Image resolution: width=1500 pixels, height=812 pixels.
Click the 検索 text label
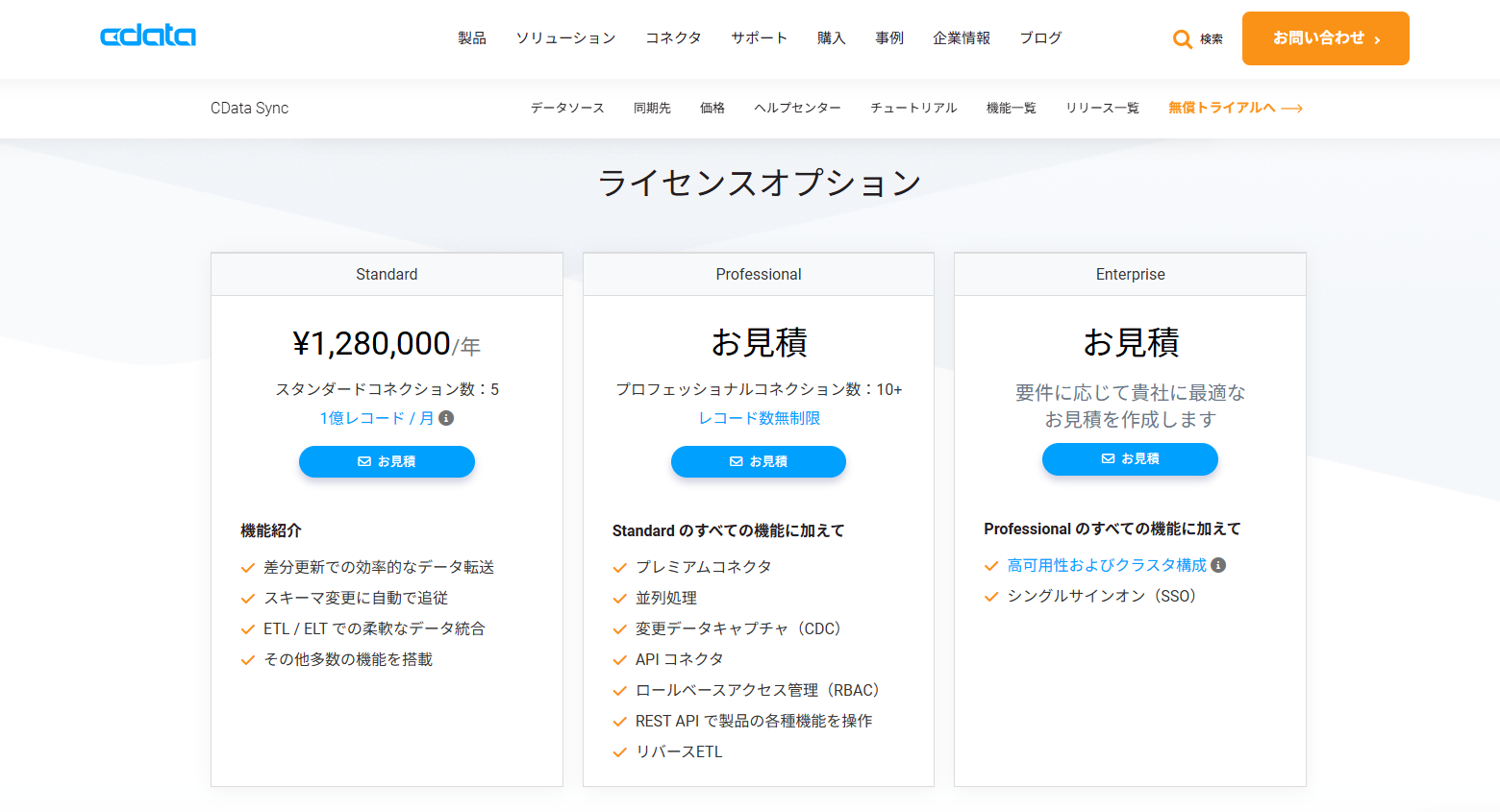pyautogui.click(x=1212, y=39)
